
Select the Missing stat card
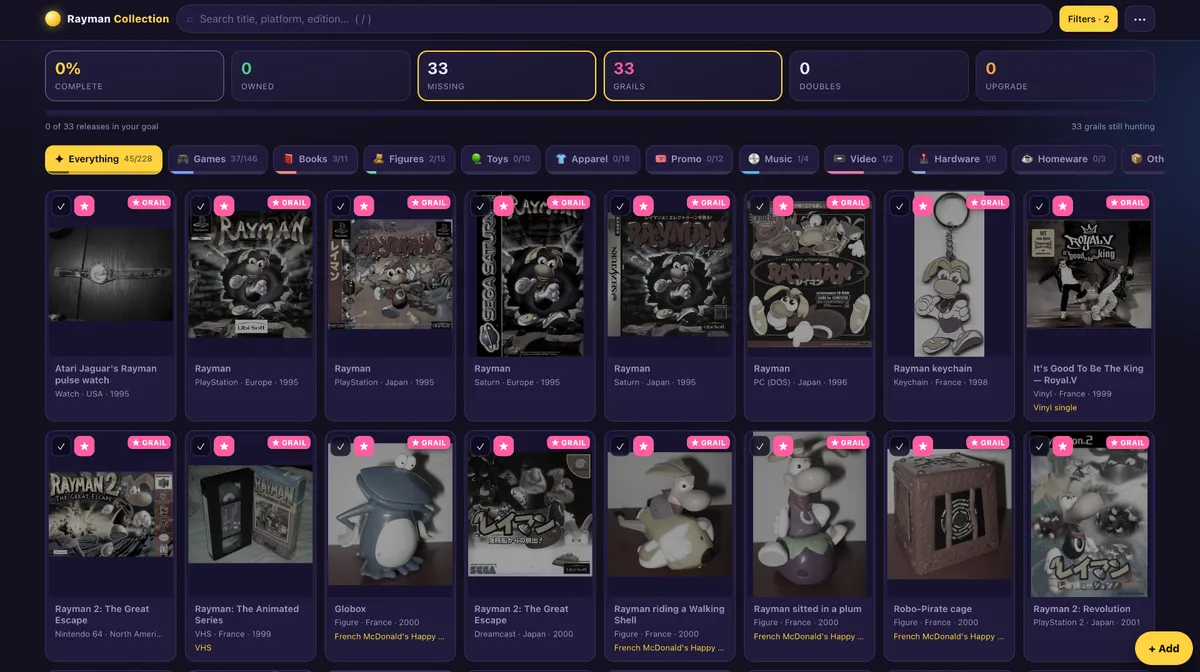[x=507, y=76]
